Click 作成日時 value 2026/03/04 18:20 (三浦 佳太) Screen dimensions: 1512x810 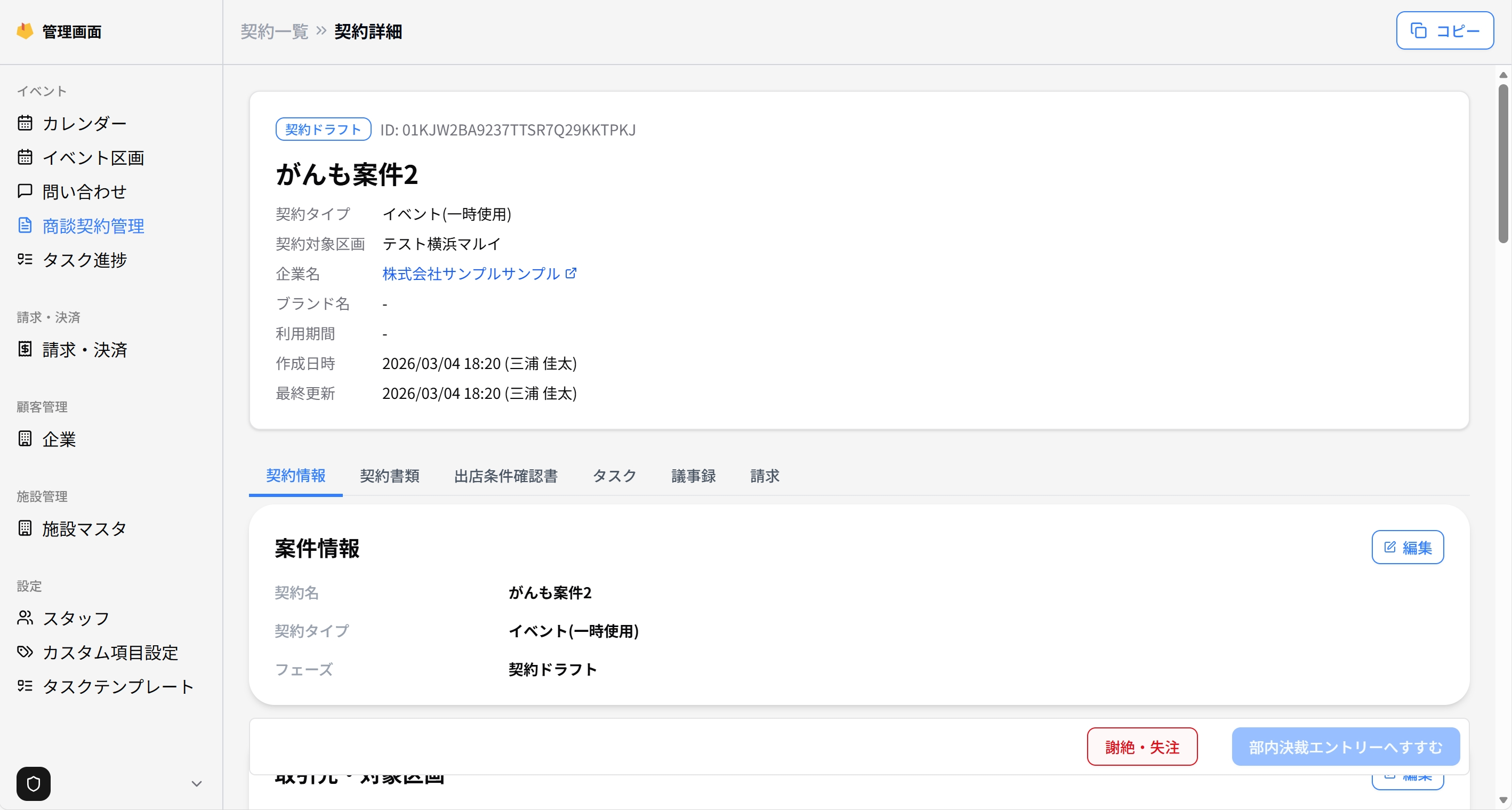[x=479, y=363]
